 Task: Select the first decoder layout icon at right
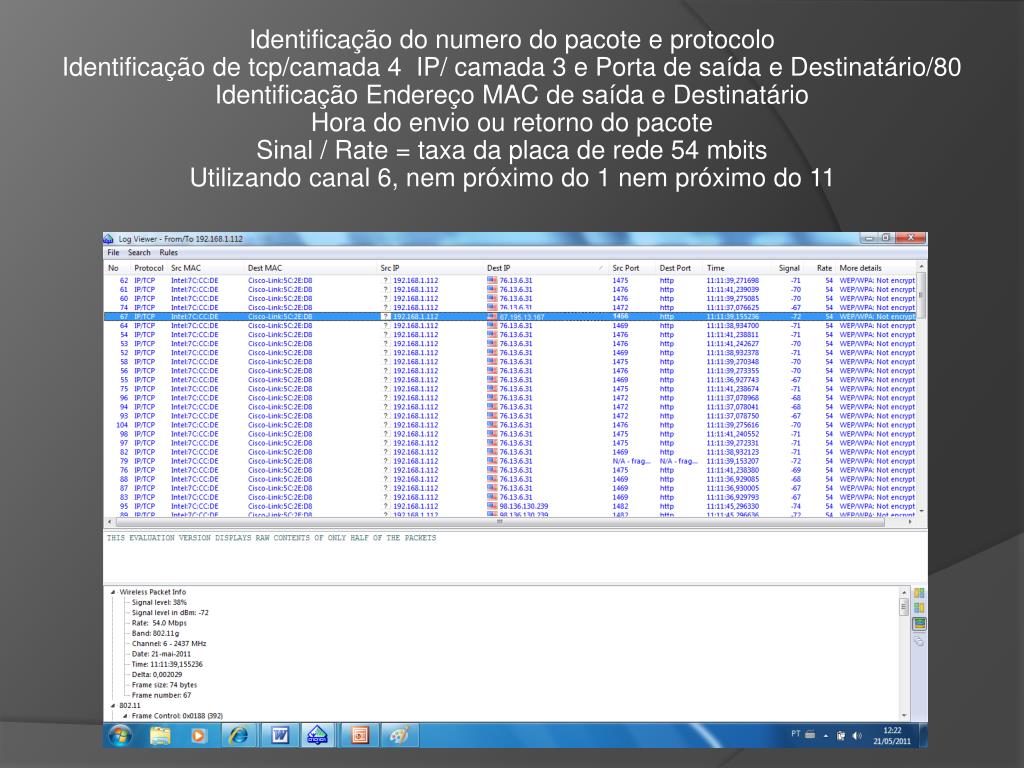919,593
